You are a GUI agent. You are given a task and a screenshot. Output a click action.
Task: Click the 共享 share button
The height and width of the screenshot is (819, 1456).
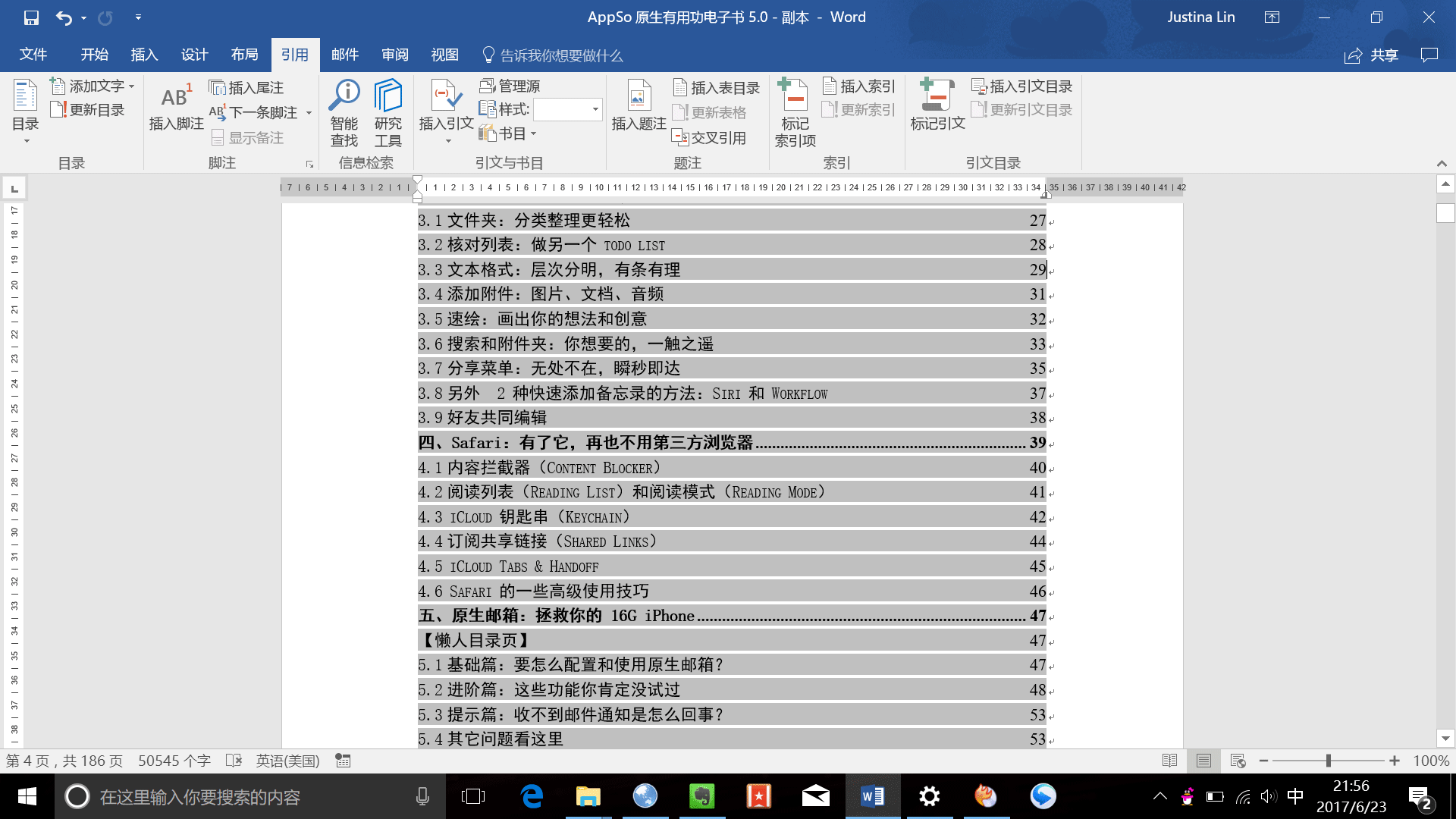[x=1371, y=55]
